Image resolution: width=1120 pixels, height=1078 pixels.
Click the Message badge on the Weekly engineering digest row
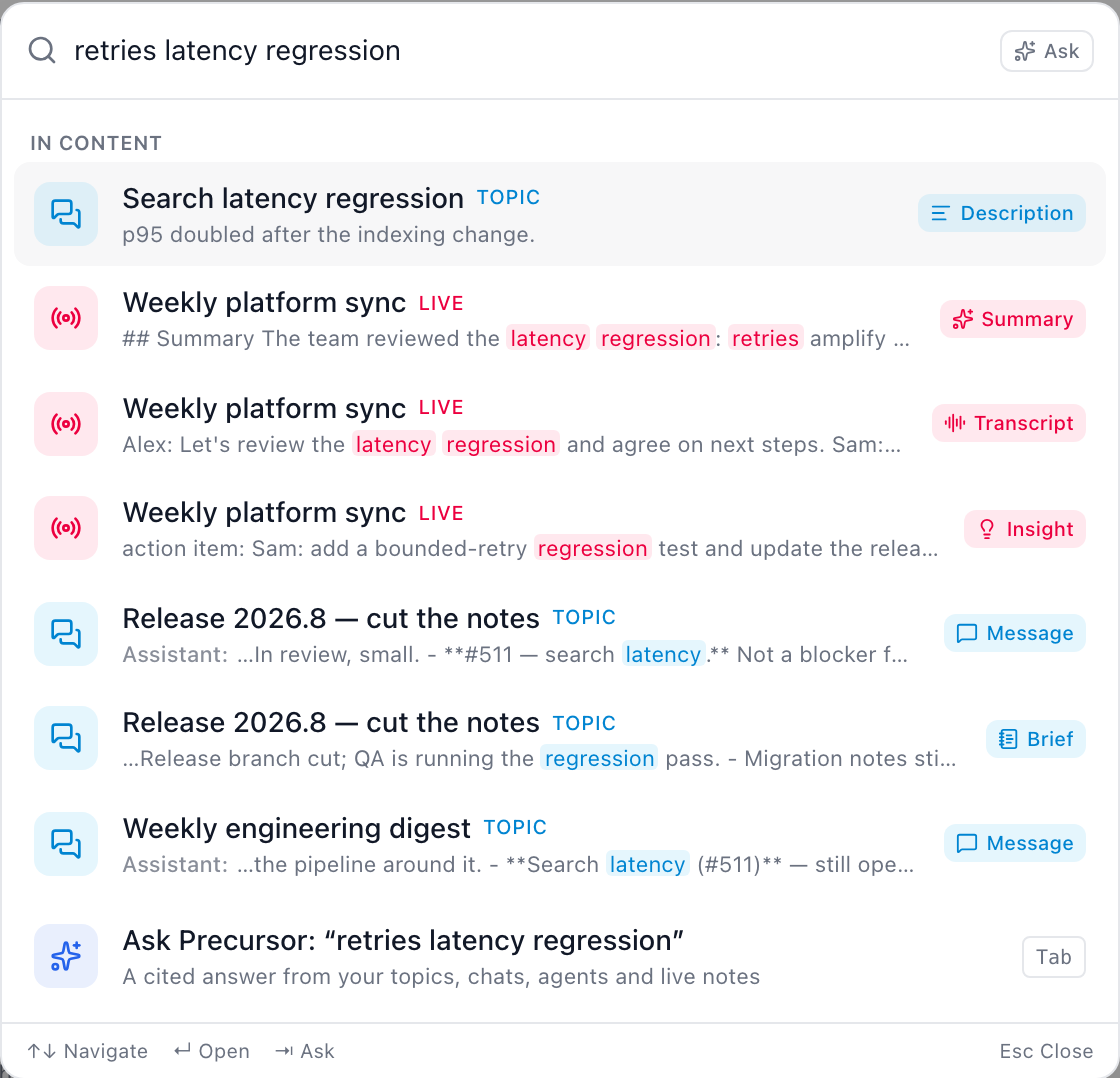(1014, 843)
